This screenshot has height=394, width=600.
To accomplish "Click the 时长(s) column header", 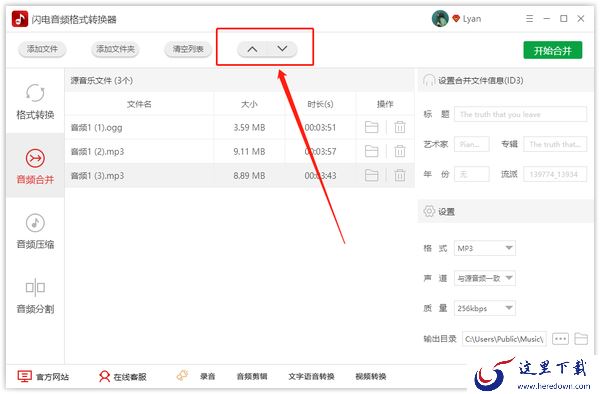I will pyautogui.click(x=320, y=104).
